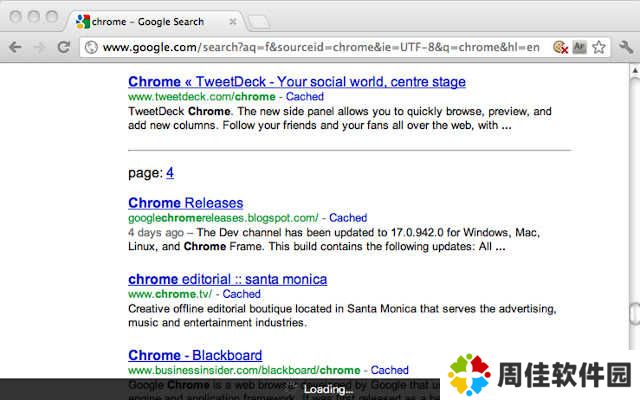640x400 pixels.
Task: Open the wrench settings menu
Action: click(625, 47)
